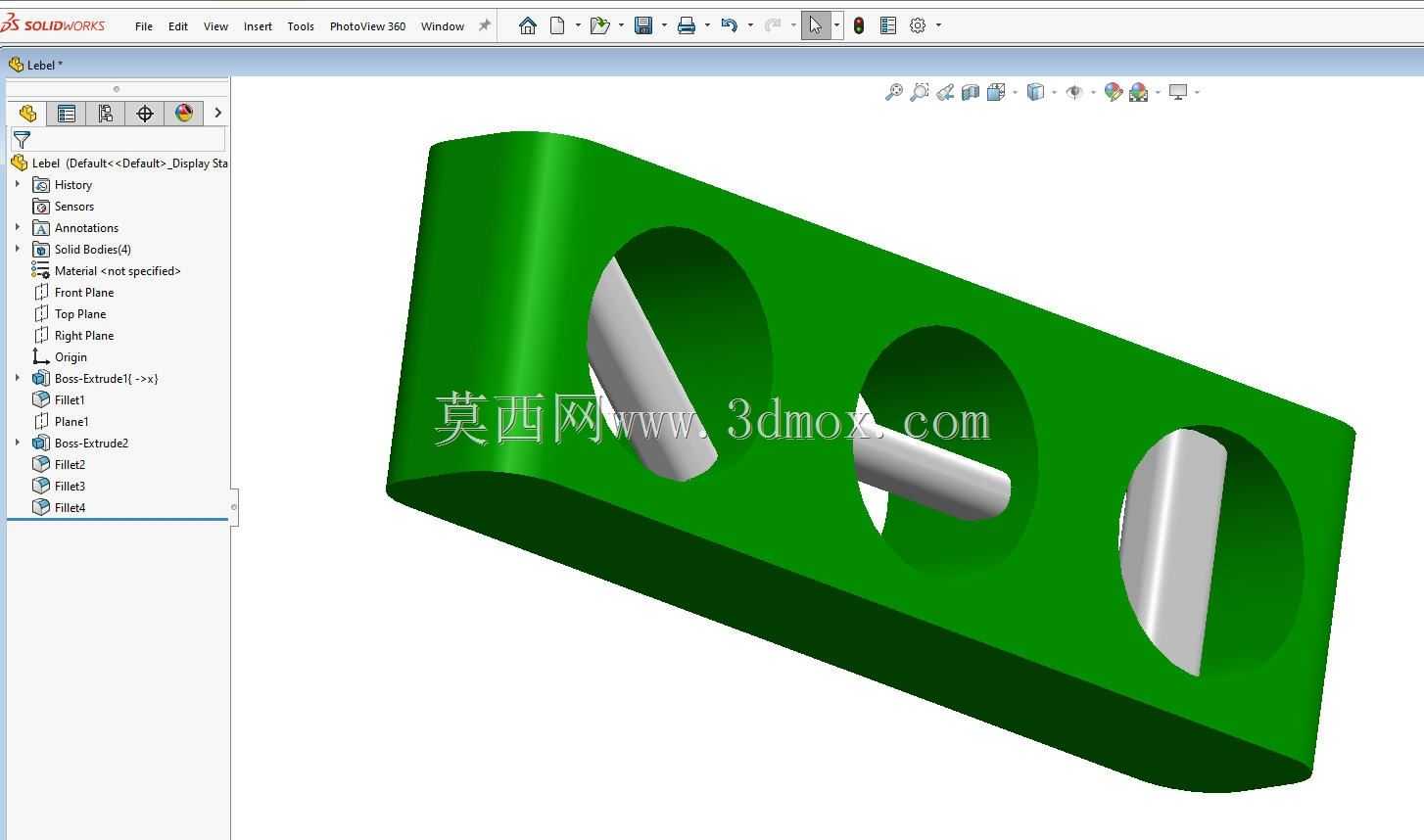Click the filter funnel icon
The width and height of the screenshot is (1424, 840).
(x=22, y=140)
